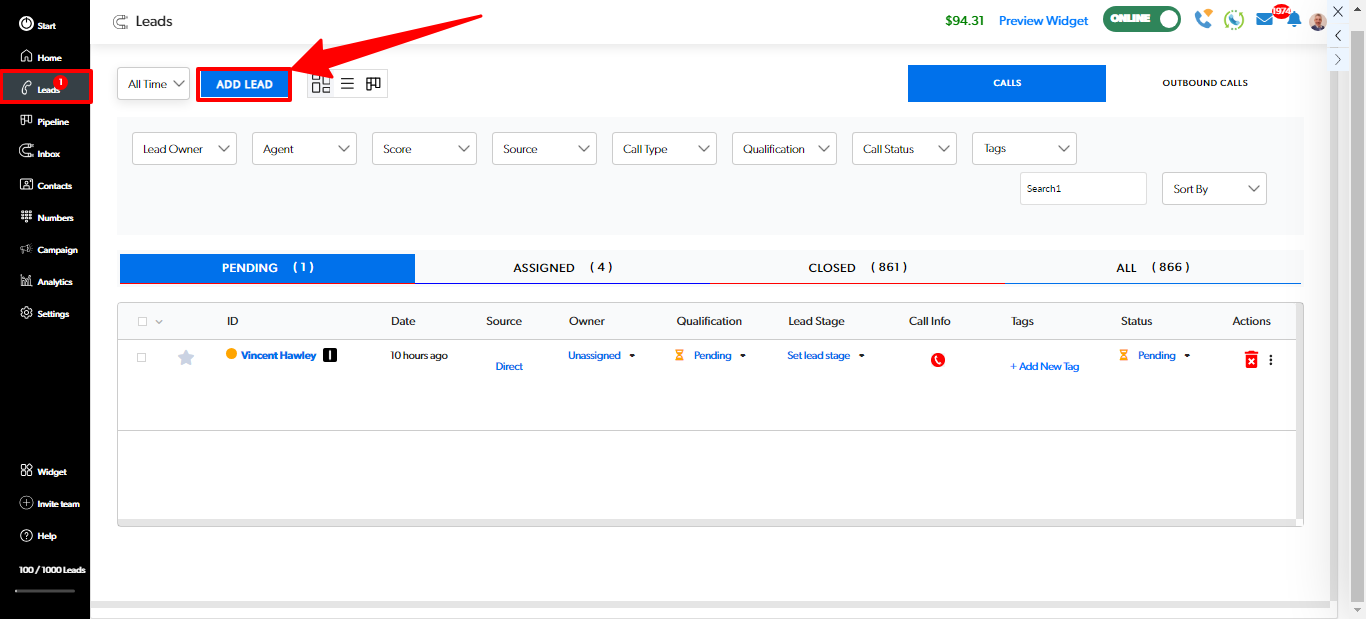The image size is (1366, 619).
Task: Click the Search input field
Action: pyautogui.click(x=1082, y=189)
